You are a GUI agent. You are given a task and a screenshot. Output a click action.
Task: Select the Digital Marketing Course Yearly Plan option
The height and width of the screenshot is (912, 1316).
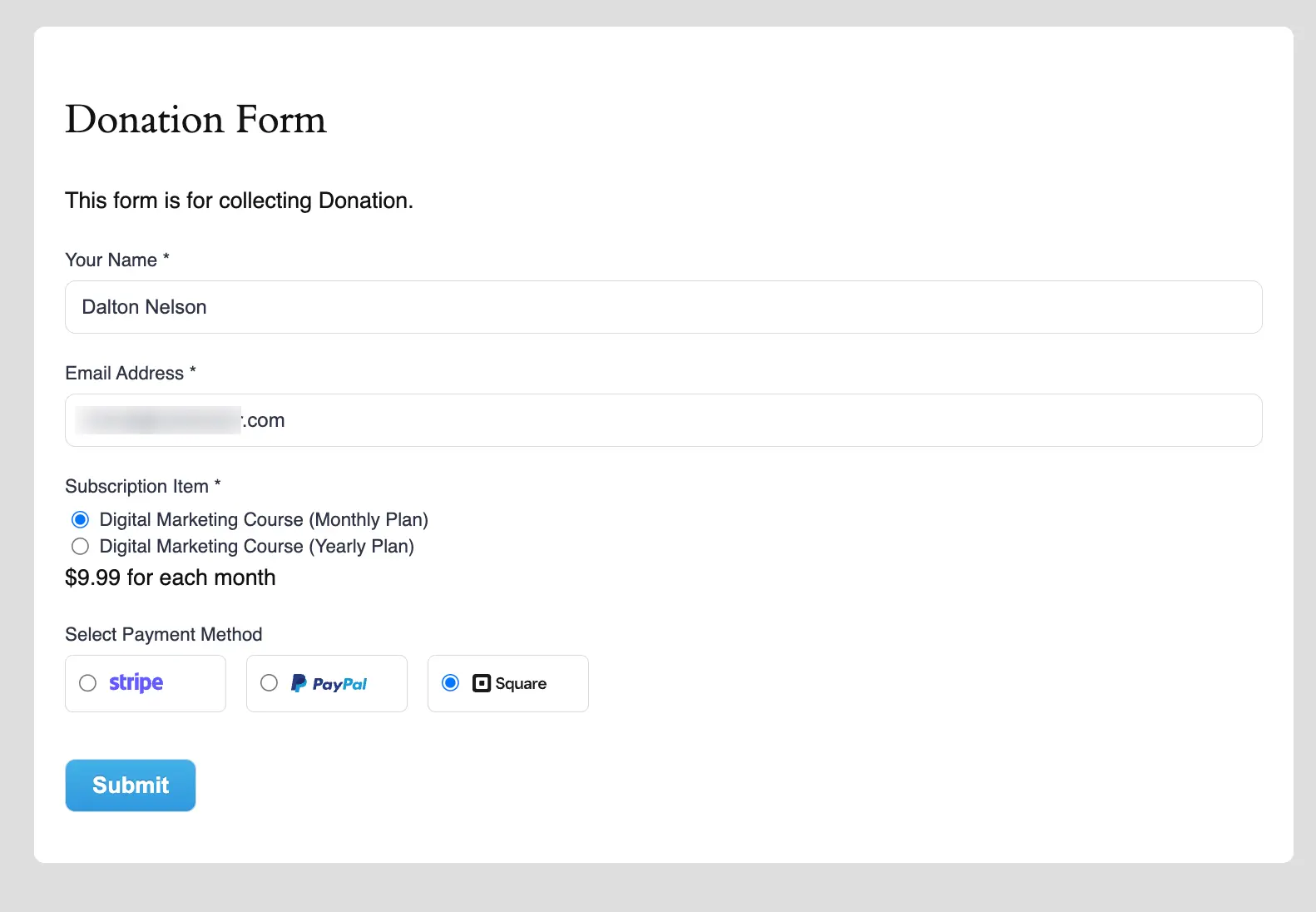click(x=80, y=547)
